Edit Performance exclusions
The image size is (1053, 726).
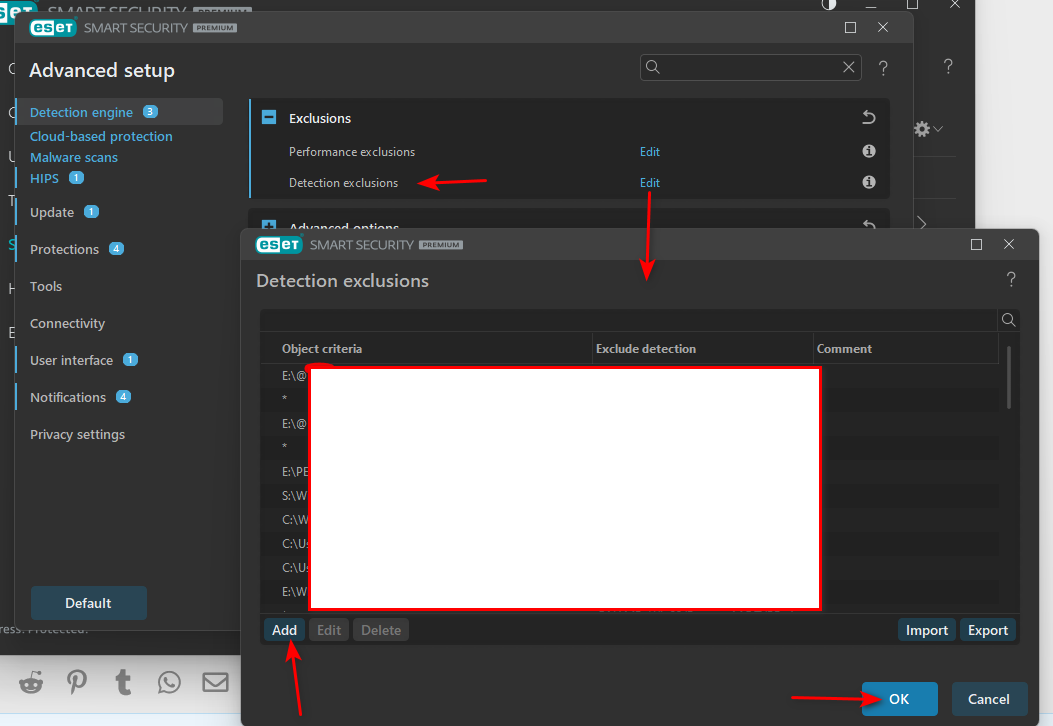pyautogui.click(x=649, y=152)
